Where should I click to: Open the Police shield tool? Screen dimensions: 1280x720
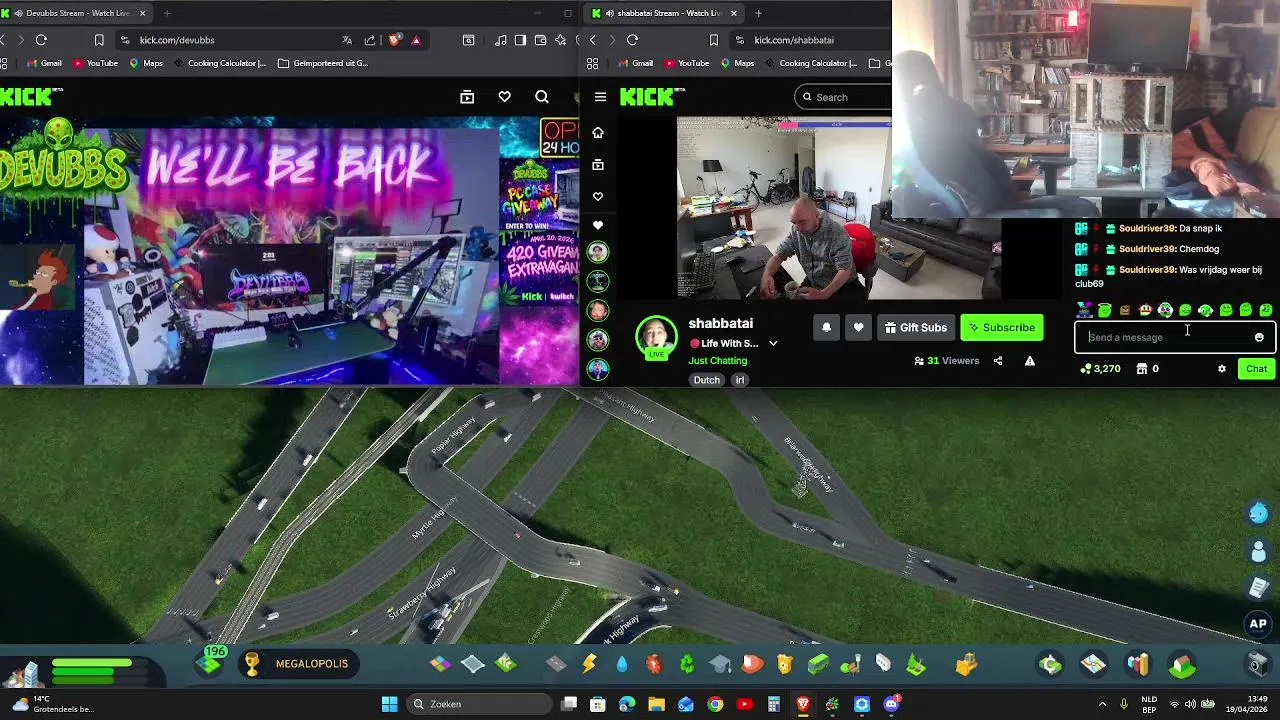coord(785,664)
